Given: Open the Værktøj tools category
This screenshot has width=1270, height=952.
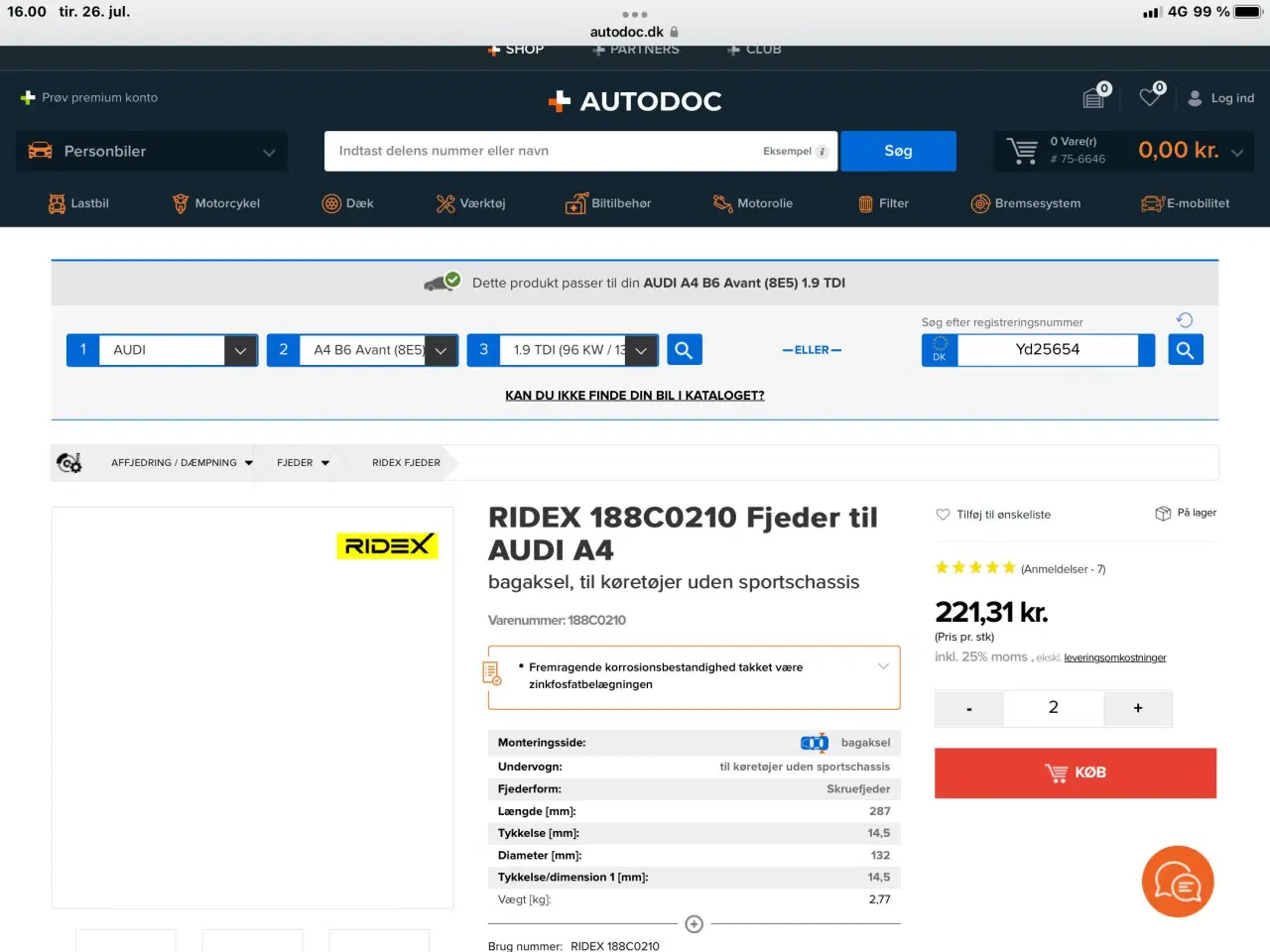Looking at the screenshot, I should [470, 203].
